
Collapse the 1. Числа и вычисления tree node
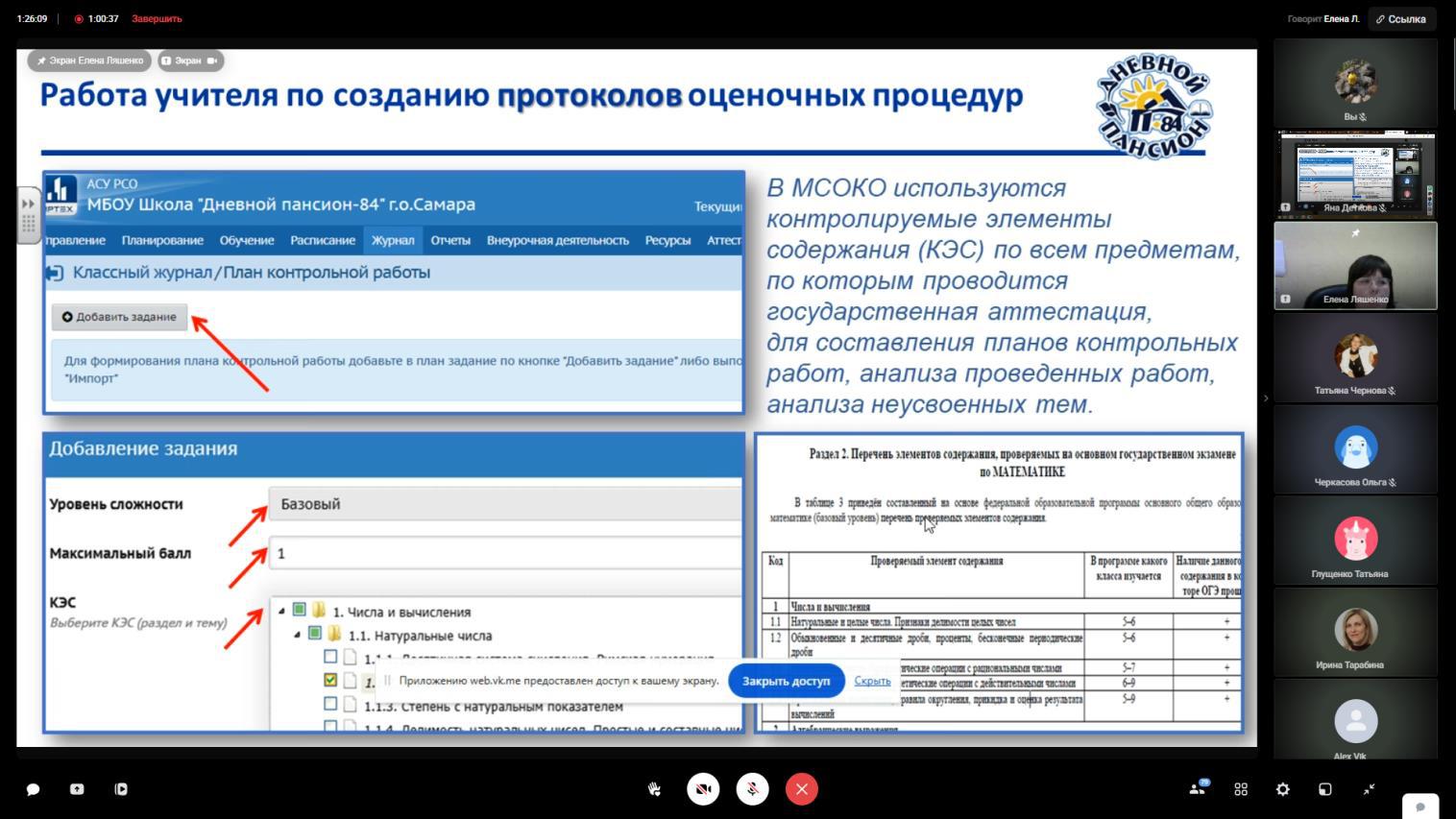[x=281, y=611]
